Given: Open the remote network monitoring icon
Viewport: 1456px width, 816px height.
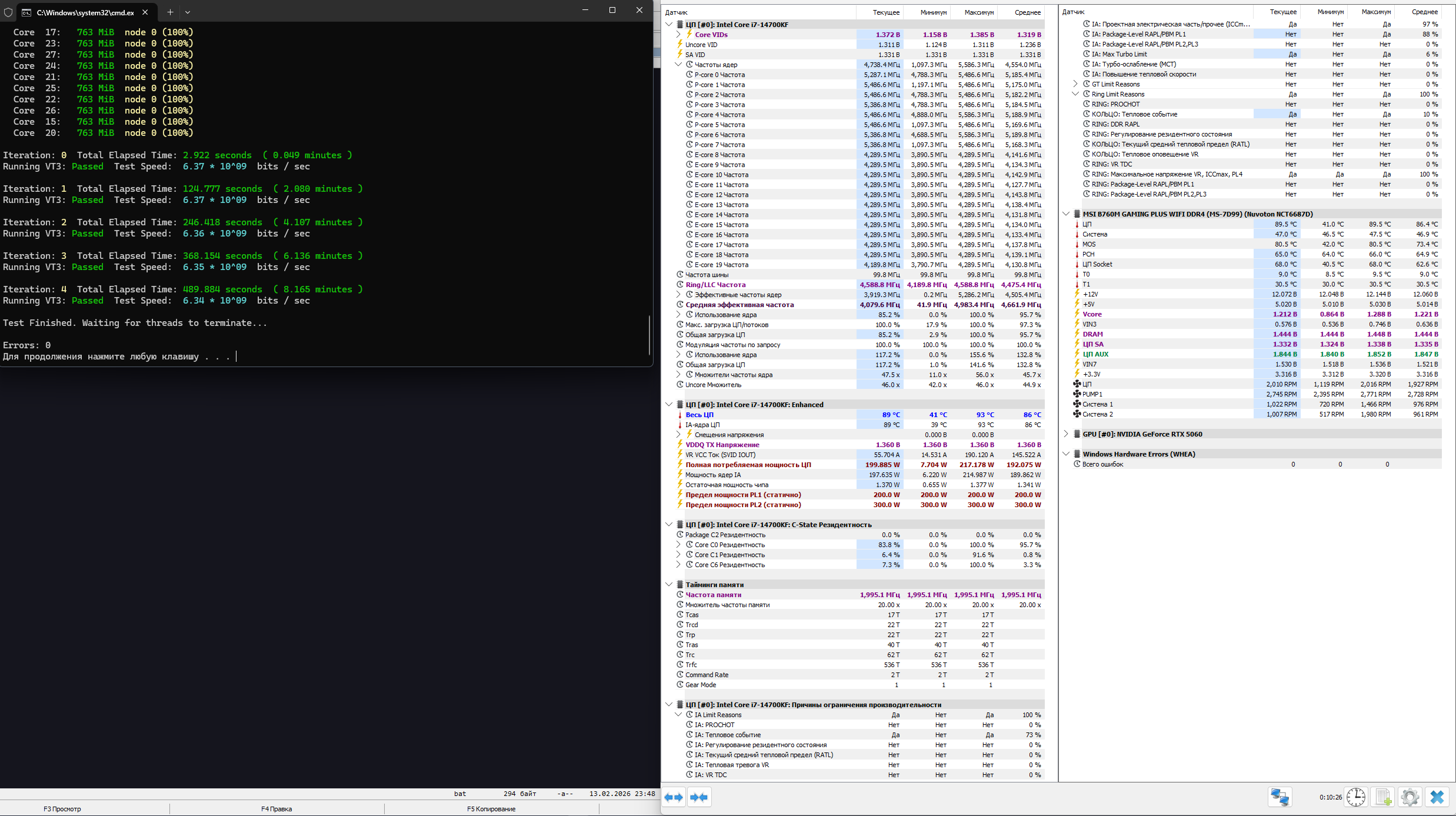Looking at the screenshot, I should tap(1280, 797).
